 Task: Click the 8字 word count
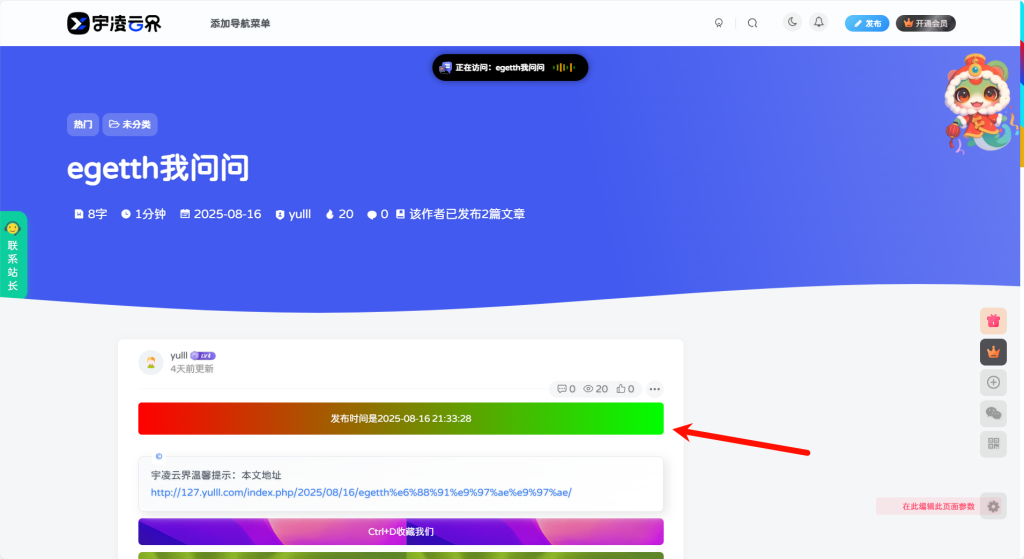point(91,214)
